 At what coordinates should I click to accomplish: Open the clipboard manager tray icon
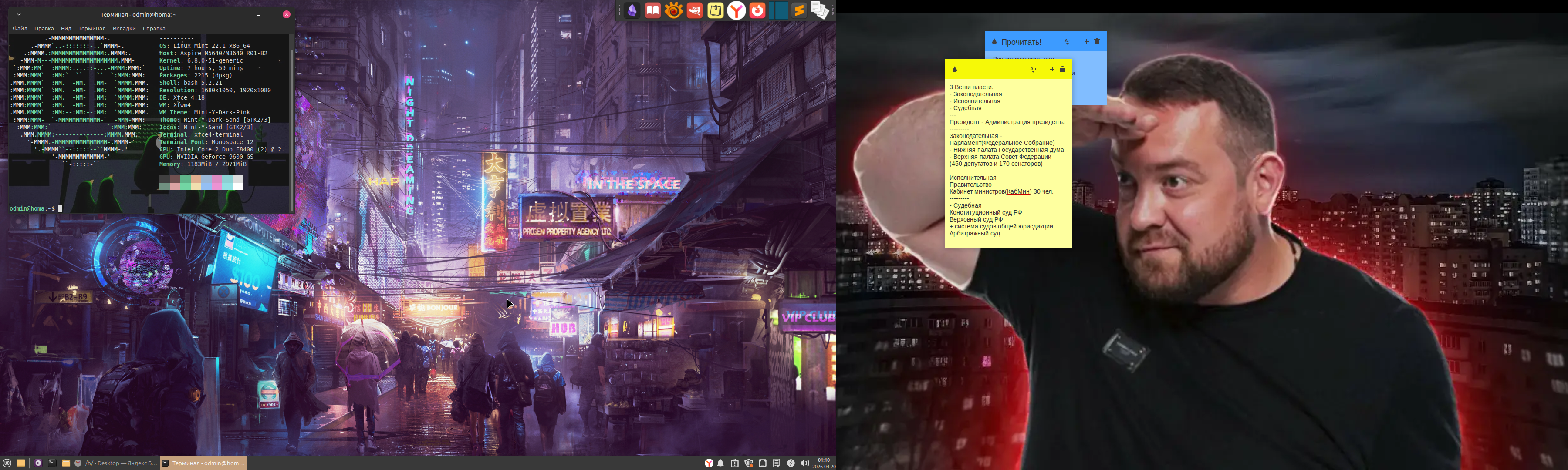coord(735,463)
